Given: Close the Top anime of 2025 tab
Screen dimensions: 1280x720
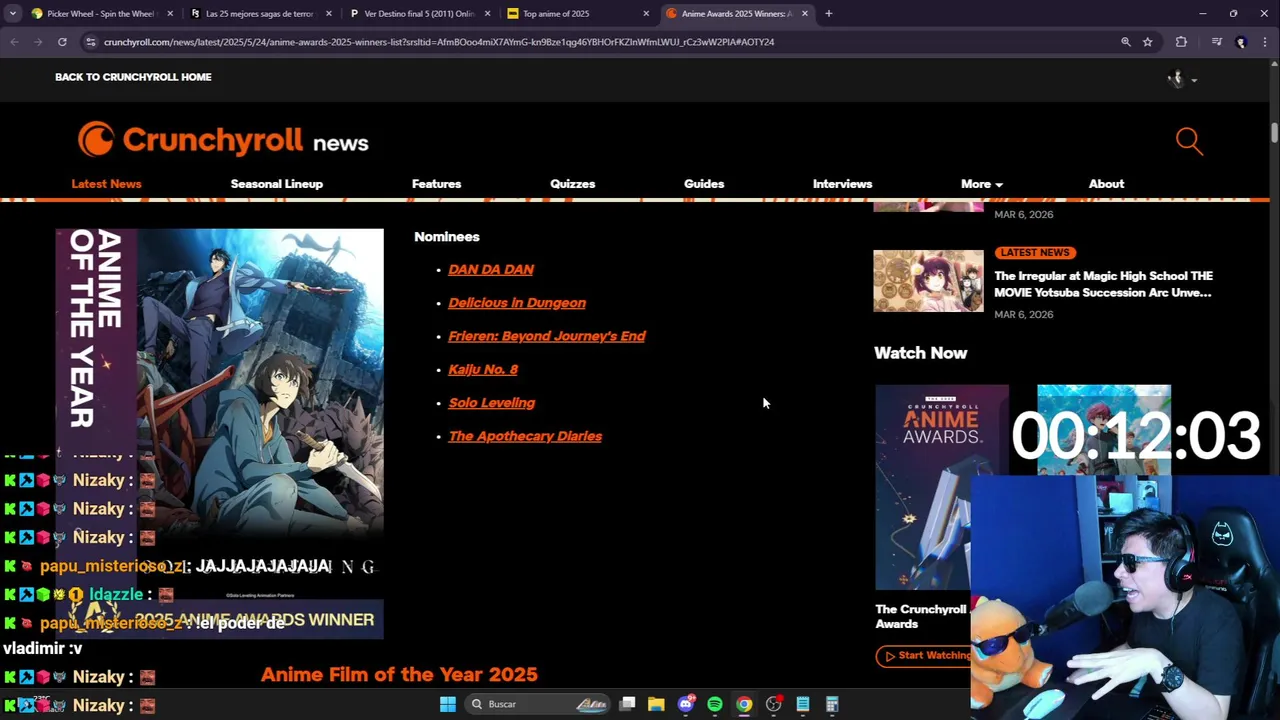Looking at the screenshot, I should pyautogui.click(x=646, y=14).
